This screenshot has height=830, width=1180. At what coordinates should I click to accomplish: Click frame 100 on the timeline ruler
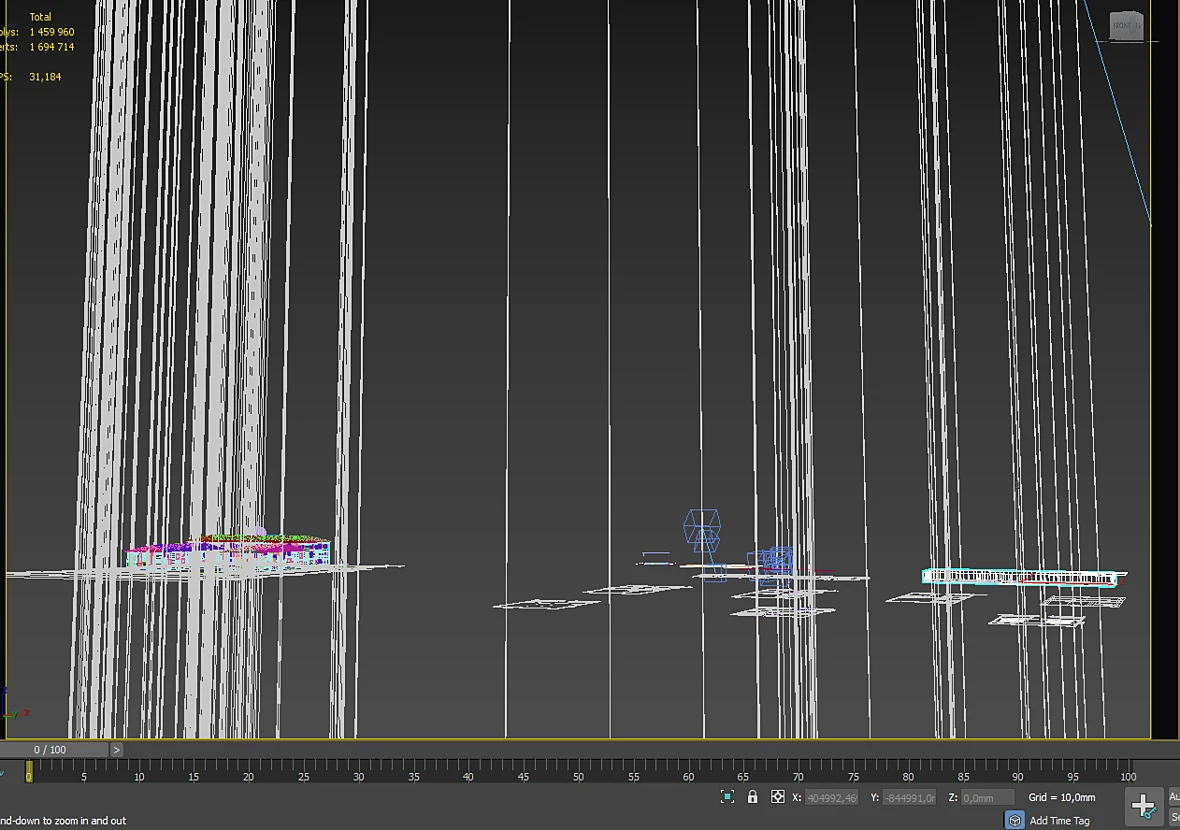[x=1127, y=776]
